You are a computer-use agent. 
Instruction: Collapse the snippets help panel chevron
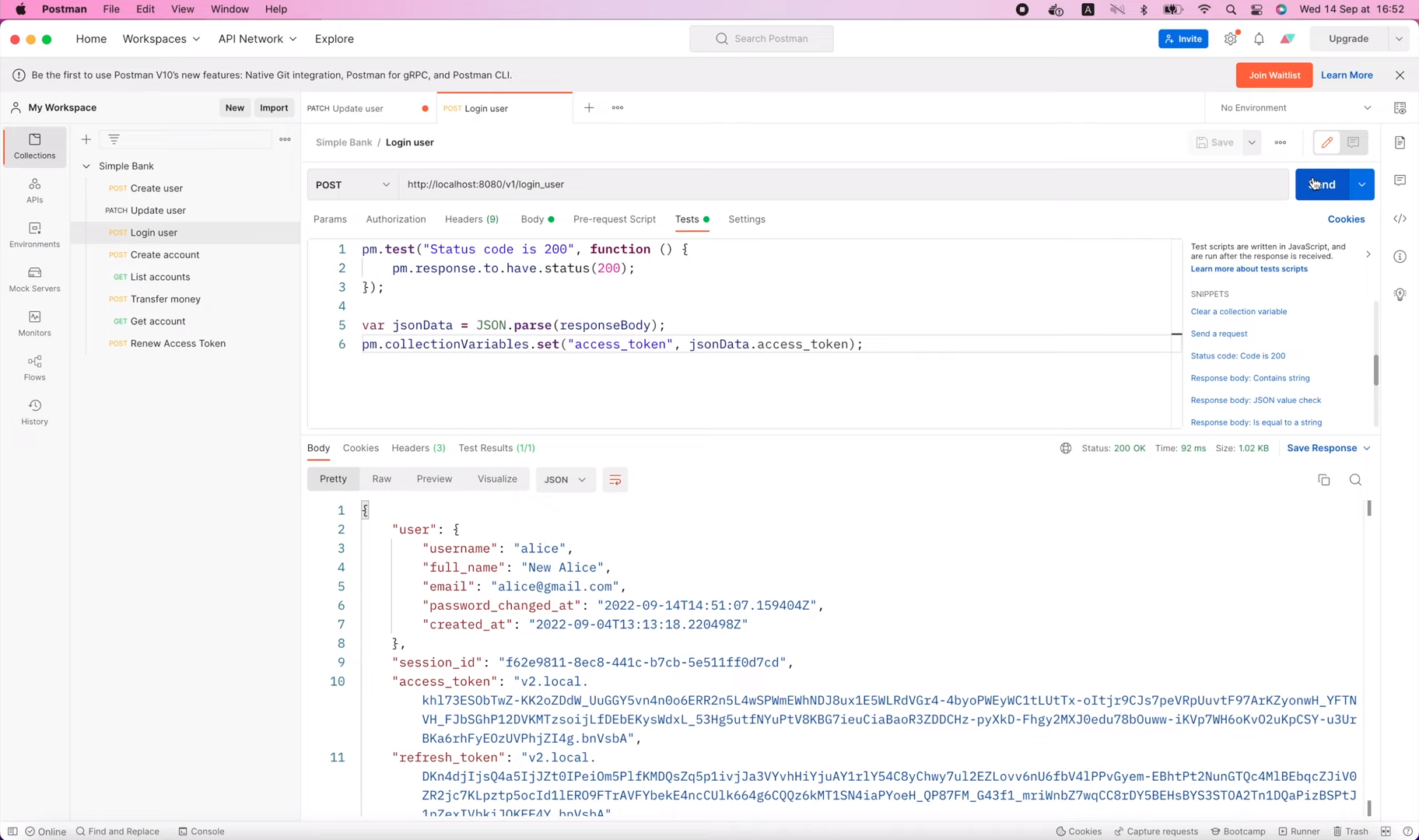click(1368, 254)
